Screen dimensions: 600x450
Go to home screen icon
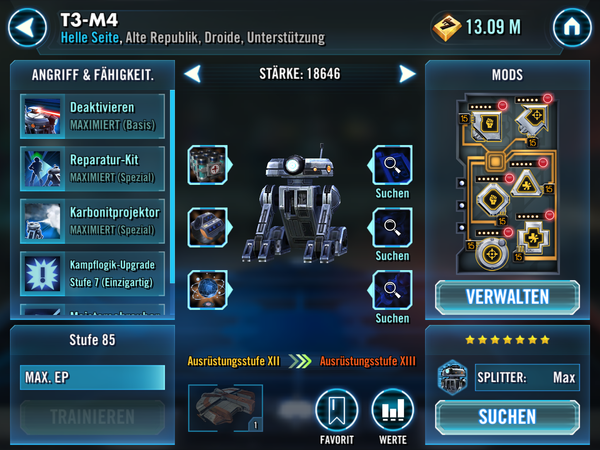coord(572,28)
